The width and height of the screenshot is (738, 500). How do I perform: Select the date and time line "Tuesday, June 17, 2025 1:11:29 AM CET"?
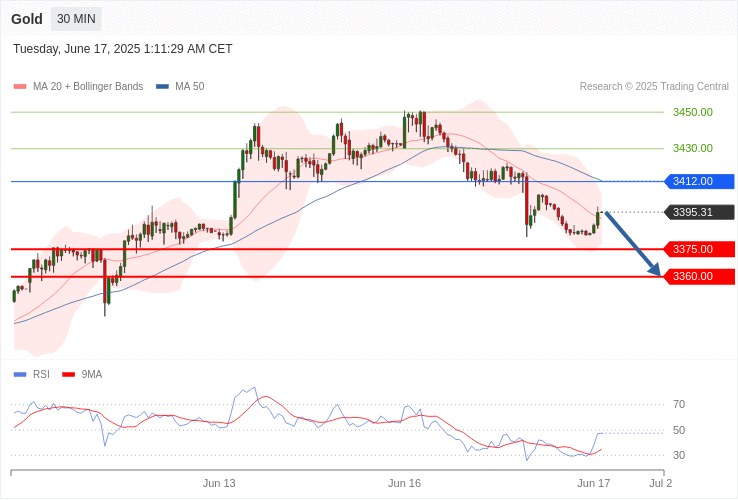point(122,49)
